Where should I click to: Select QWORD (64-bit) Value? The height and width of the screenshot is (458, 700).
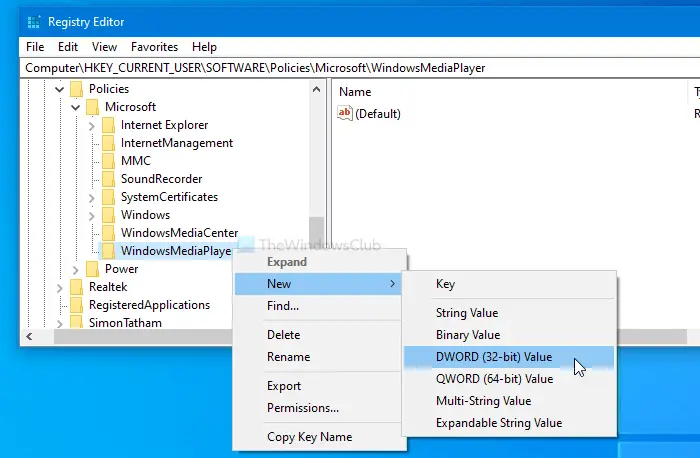click(509, 379)
